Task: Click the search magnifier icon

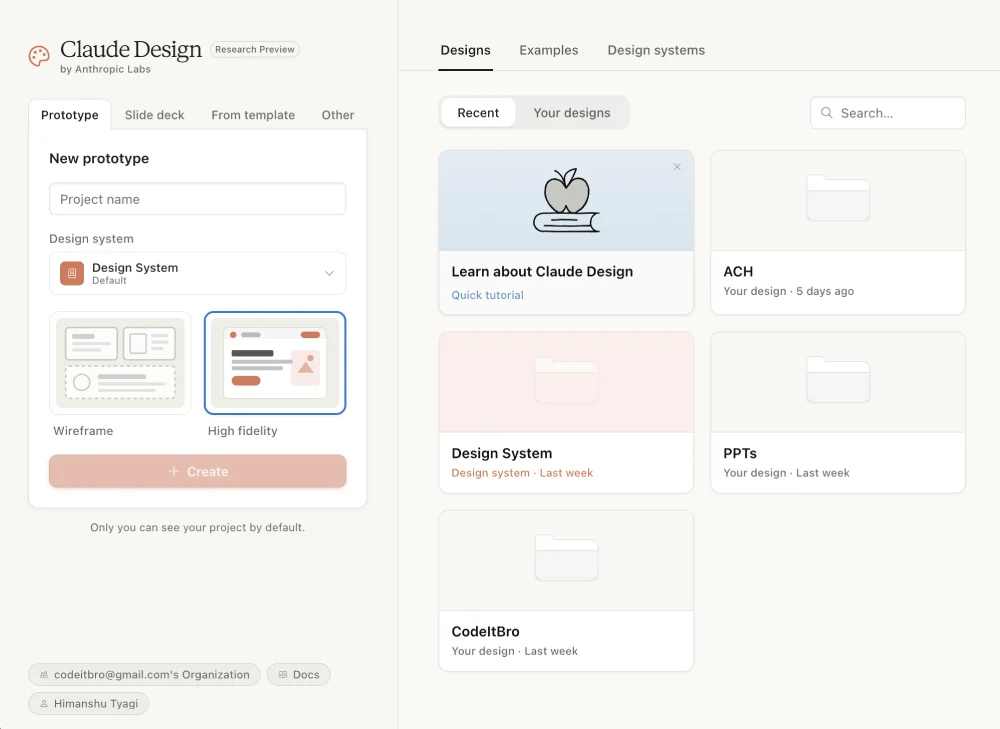Action: click(826, 112)
